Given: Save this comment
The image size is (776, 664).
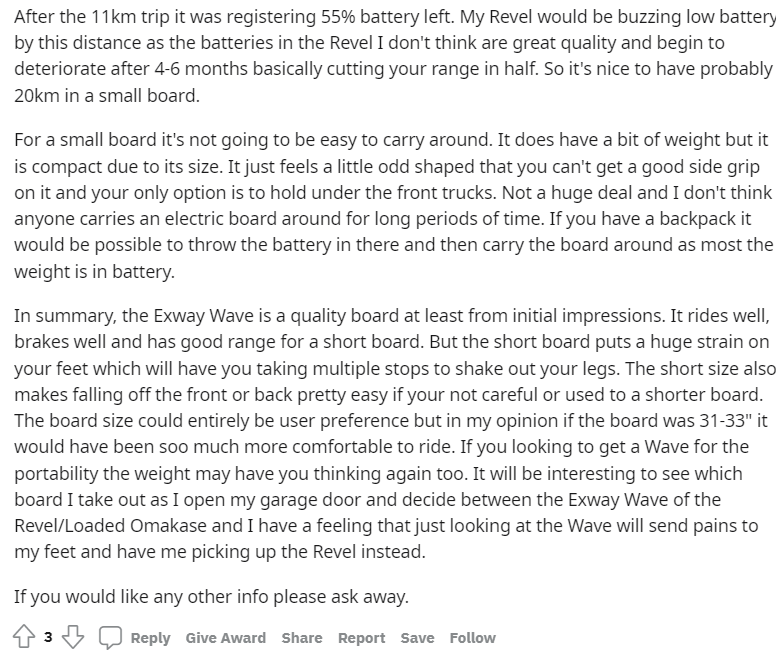Looking at the screenshot, I should (417, 638).
